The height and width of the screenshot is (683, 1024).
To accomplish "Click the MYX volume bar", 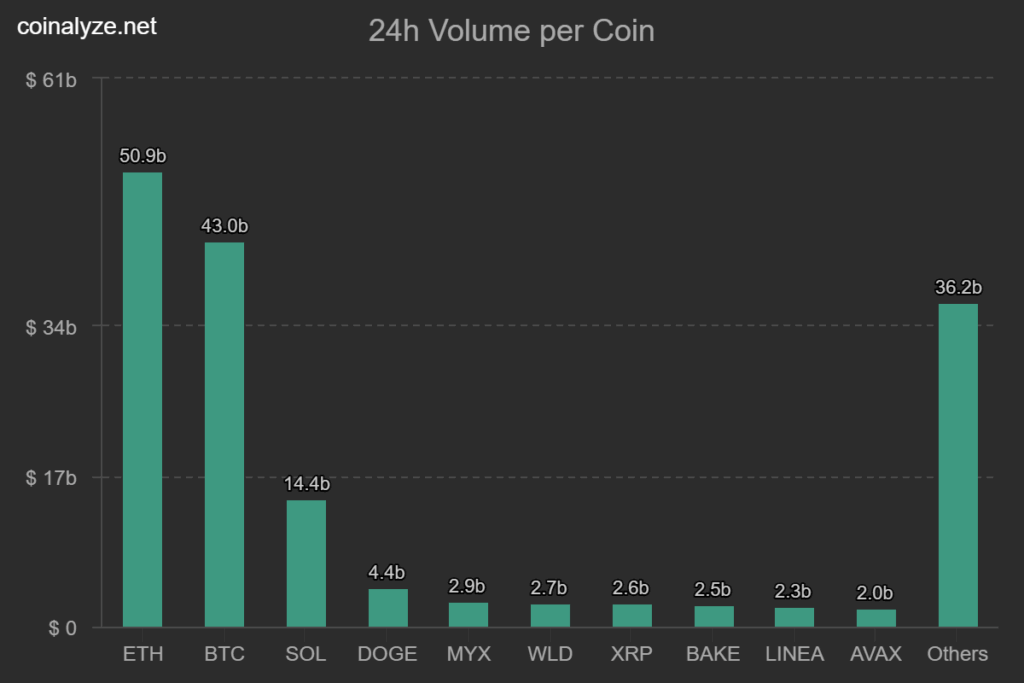I will click(468, 615).
